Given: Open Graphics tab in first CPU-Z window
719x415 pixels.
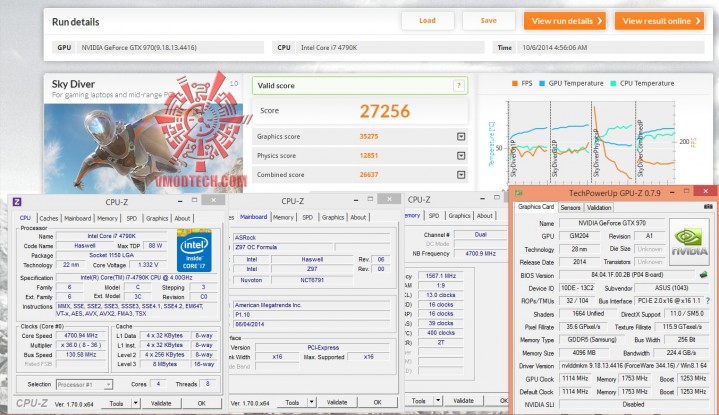Looking at the screenshot, I should pyautogui.click(x=157, y=218).
